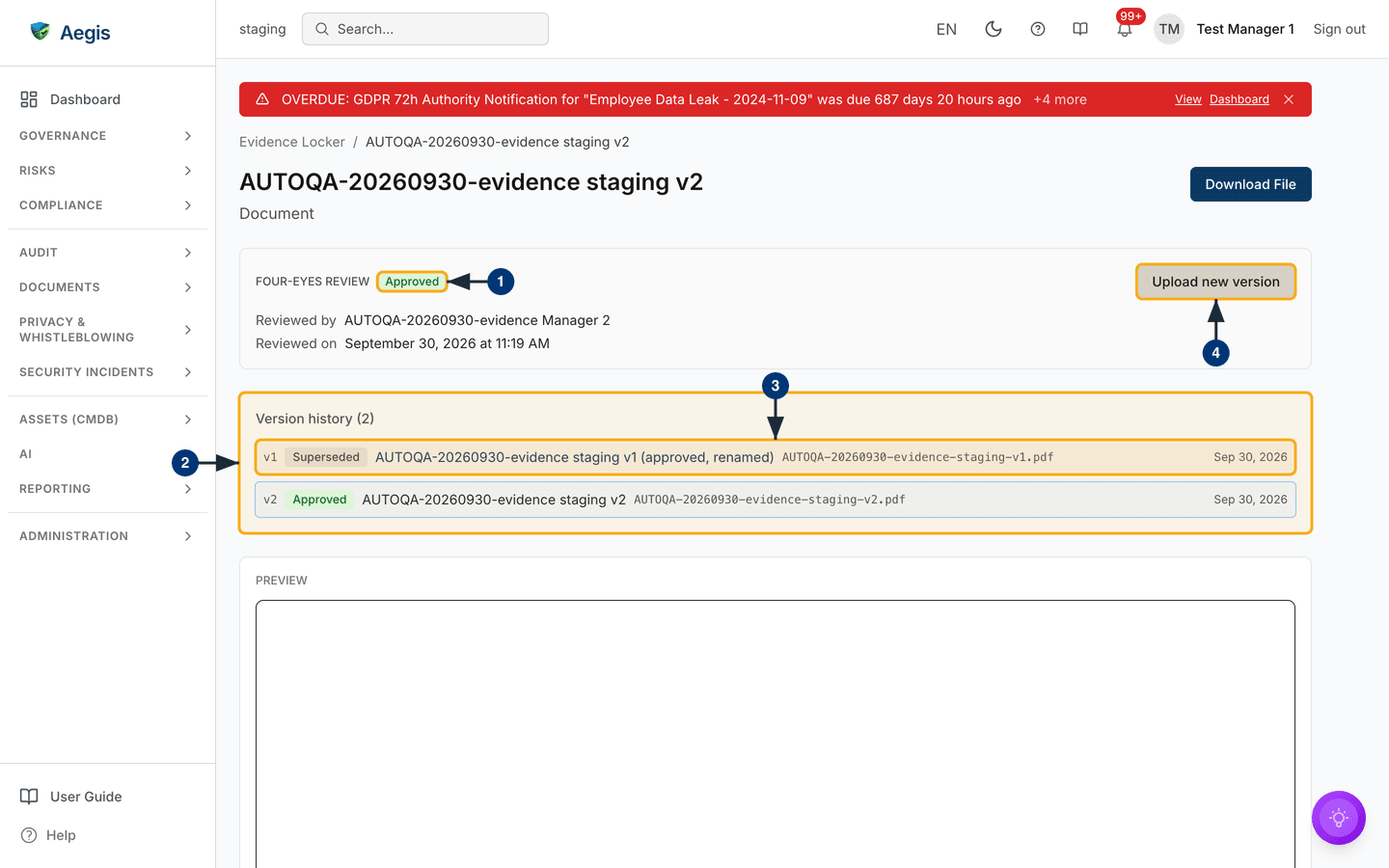Click the Approved badge in v2 row
Screen dimensions: 1389x868
319,500
